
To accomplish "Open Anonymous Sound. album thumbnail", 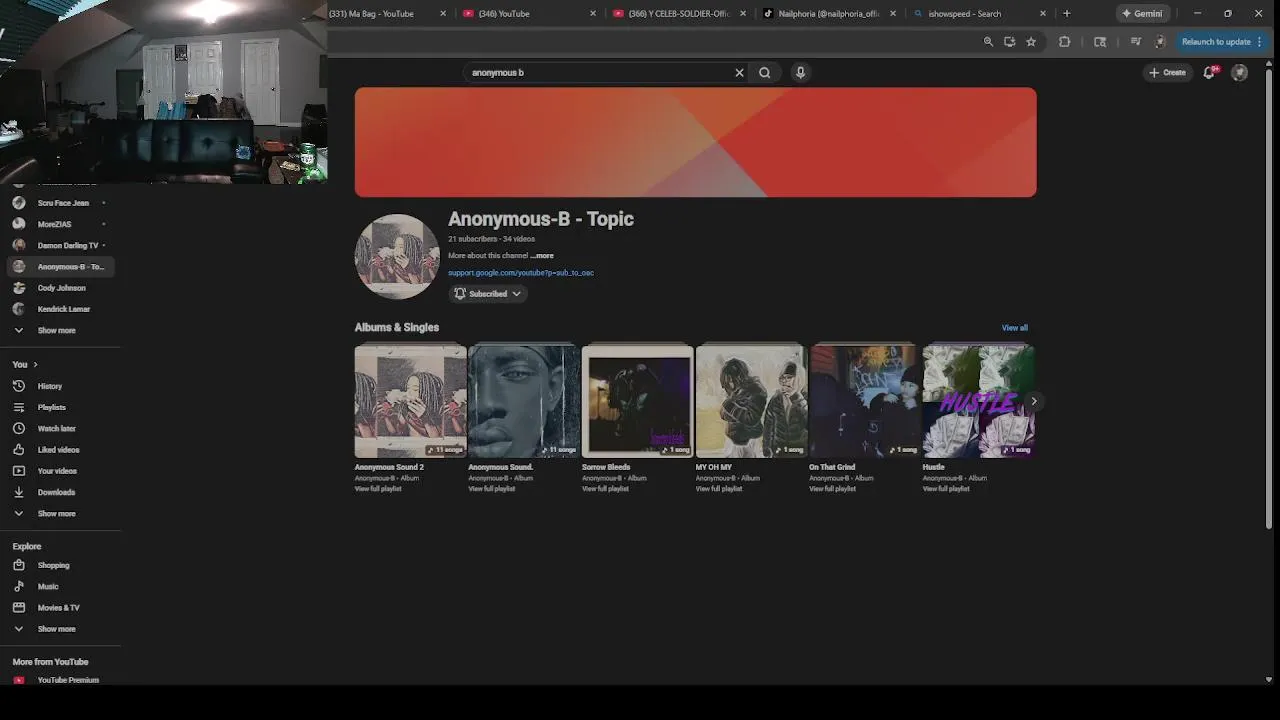I will click(524, 400).
